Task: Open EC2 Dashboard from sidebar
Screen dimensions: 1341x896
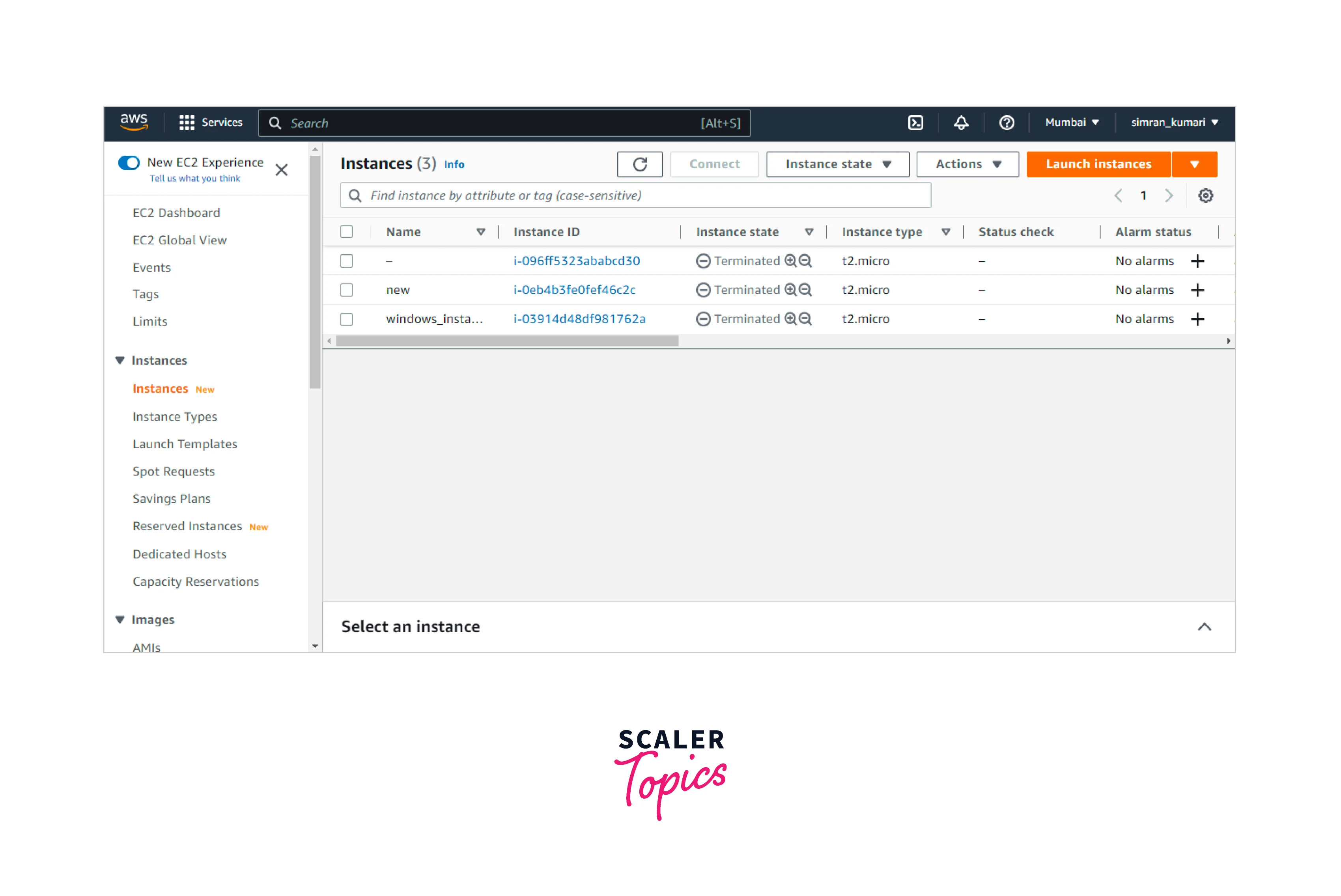Action: click(x=176, y=212)
